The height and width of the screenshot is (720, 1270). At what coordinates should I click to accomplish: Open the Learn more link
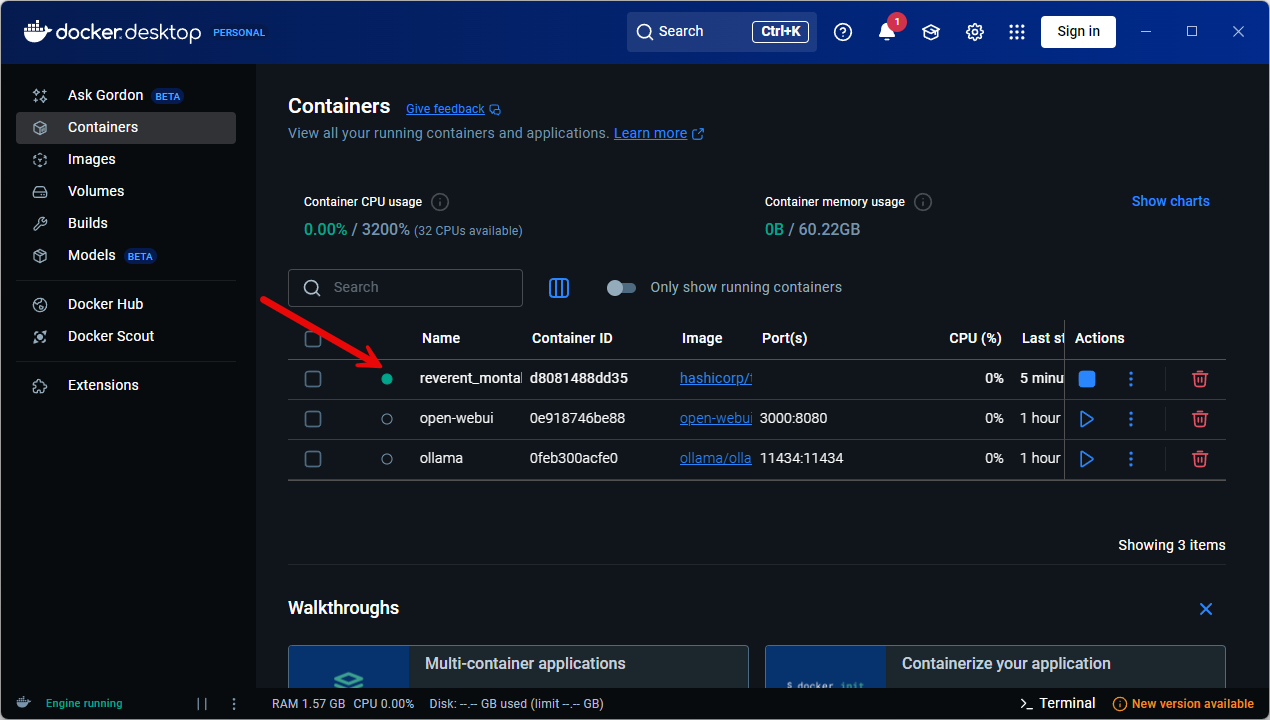(659, 134)
